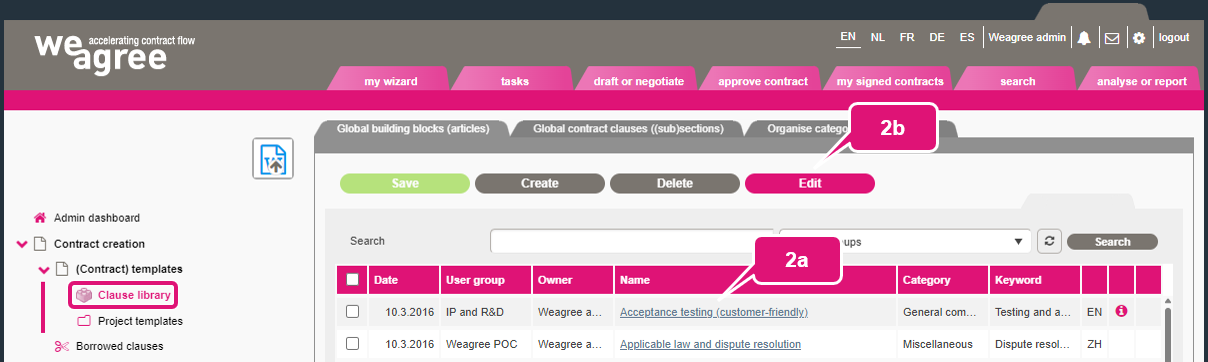Click the Create button
This screenshot has width=1208, height=362.
pos(540,183)
